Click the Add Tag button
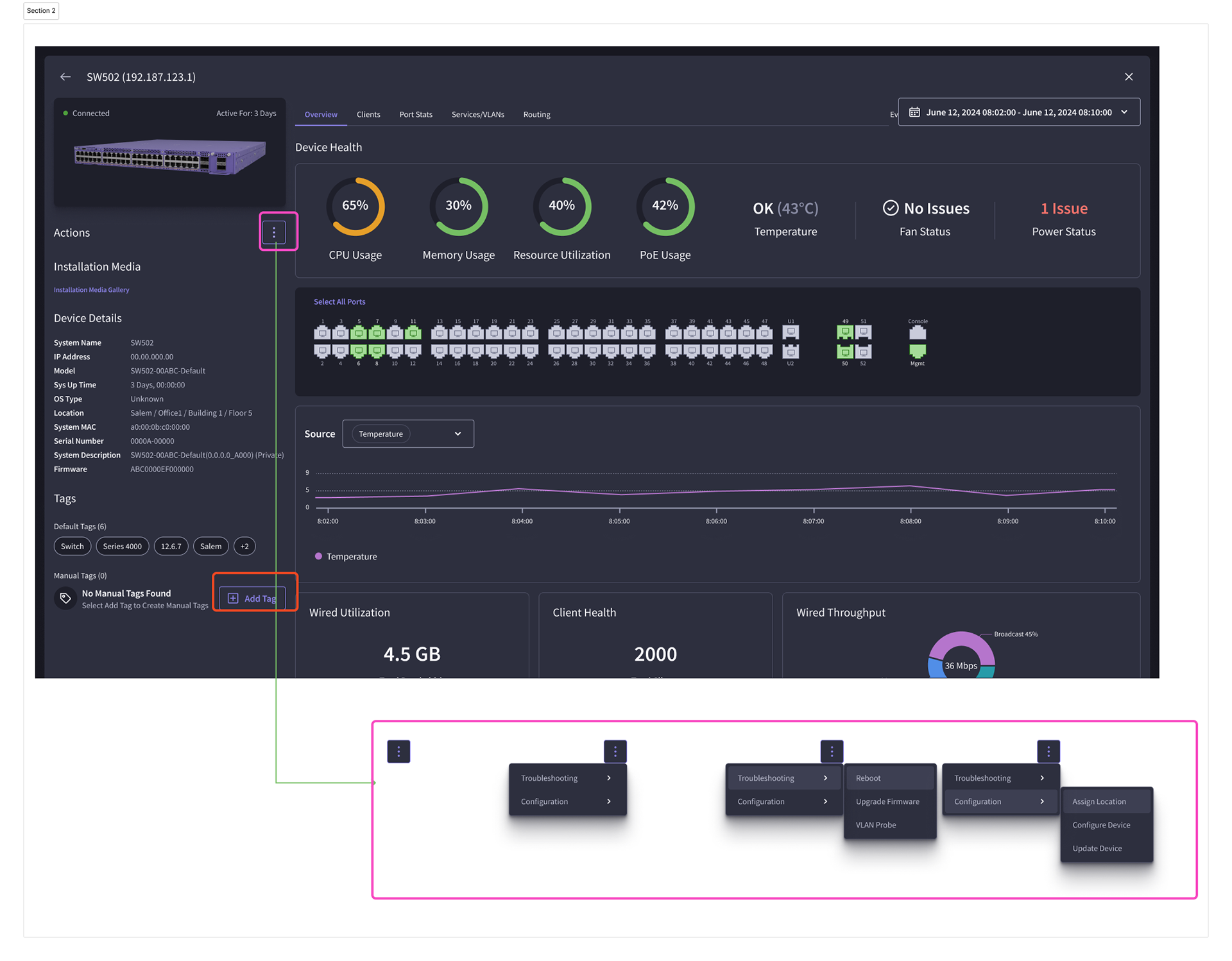1232x961 pixels. click(x=252, y=599)
